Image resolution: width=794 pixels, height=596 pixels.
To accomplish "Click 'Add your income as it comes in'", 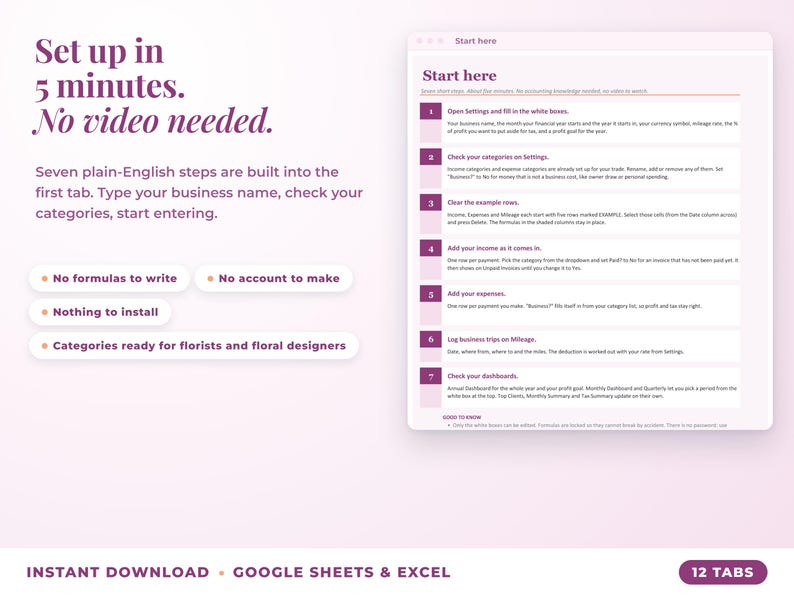I will point(494,248).
